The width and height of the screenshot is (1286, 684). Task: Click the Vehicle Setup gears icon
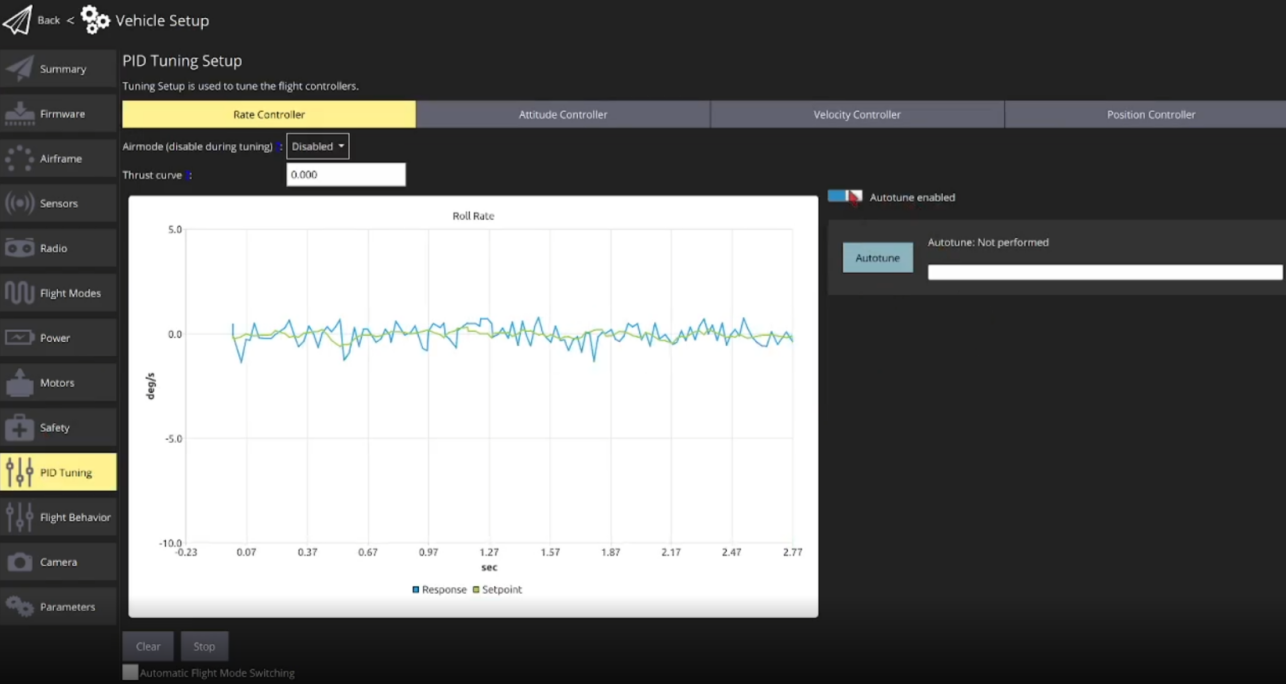point(95,20)
